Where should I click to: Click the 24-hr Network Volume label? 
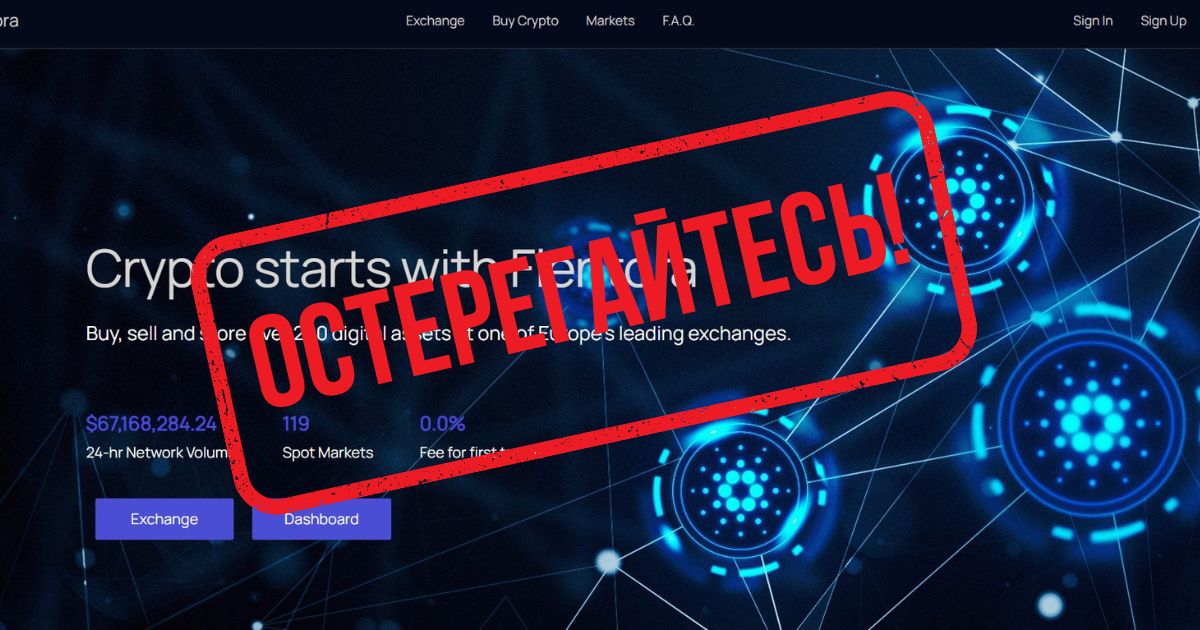[157, 453]
